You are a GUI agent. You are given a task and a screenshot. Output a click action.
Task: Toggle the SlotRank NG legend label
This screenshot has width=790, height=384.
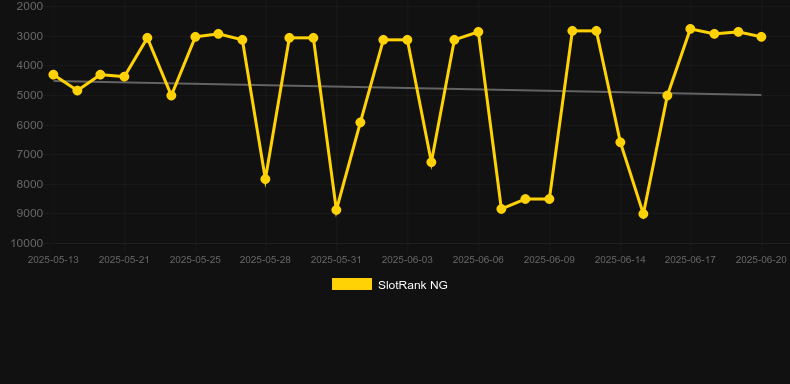(413, 285)
